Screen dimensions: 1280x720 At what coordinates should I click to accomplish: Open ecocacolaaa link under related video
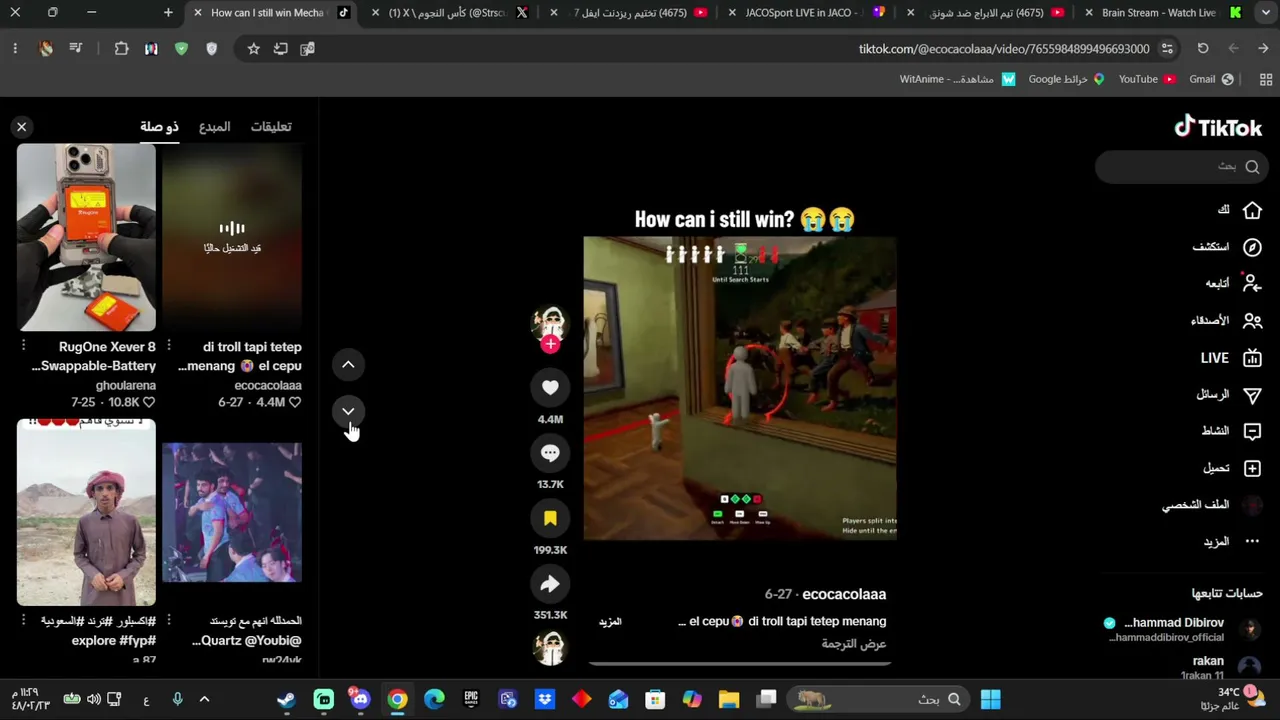[x=268, y=385]
